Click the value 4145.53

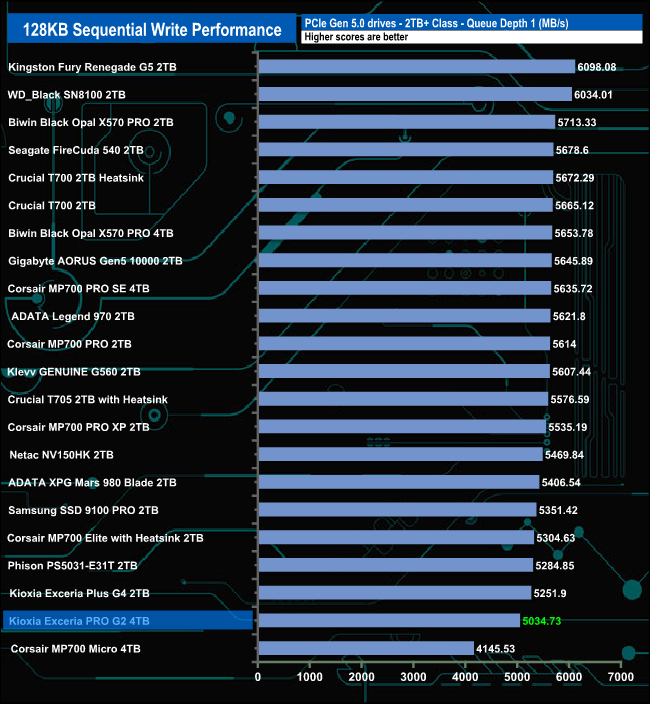496,649
